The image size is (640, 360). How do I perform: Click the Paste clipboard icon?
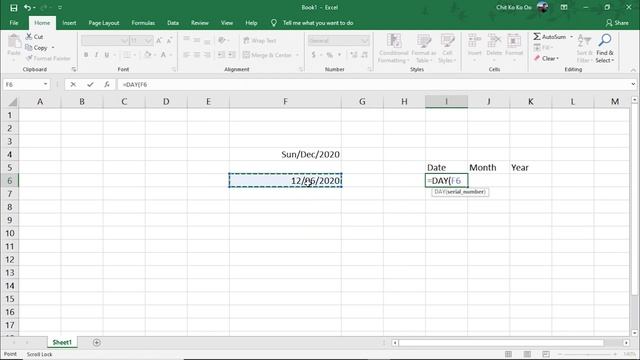coord(14,42)
